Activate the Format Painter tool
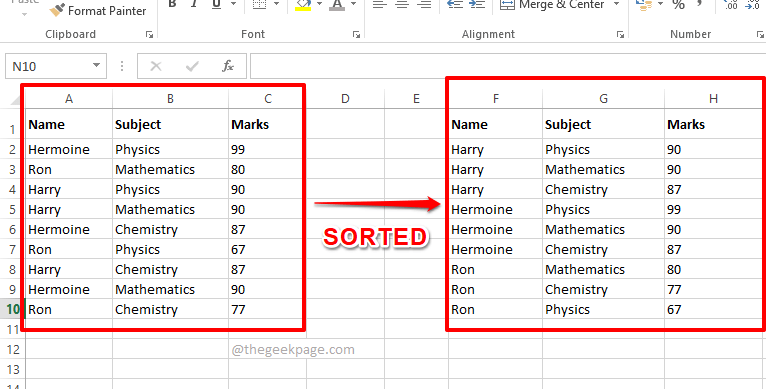The height and width of the screenshot is (389, 766). click(x=98, y=10)
